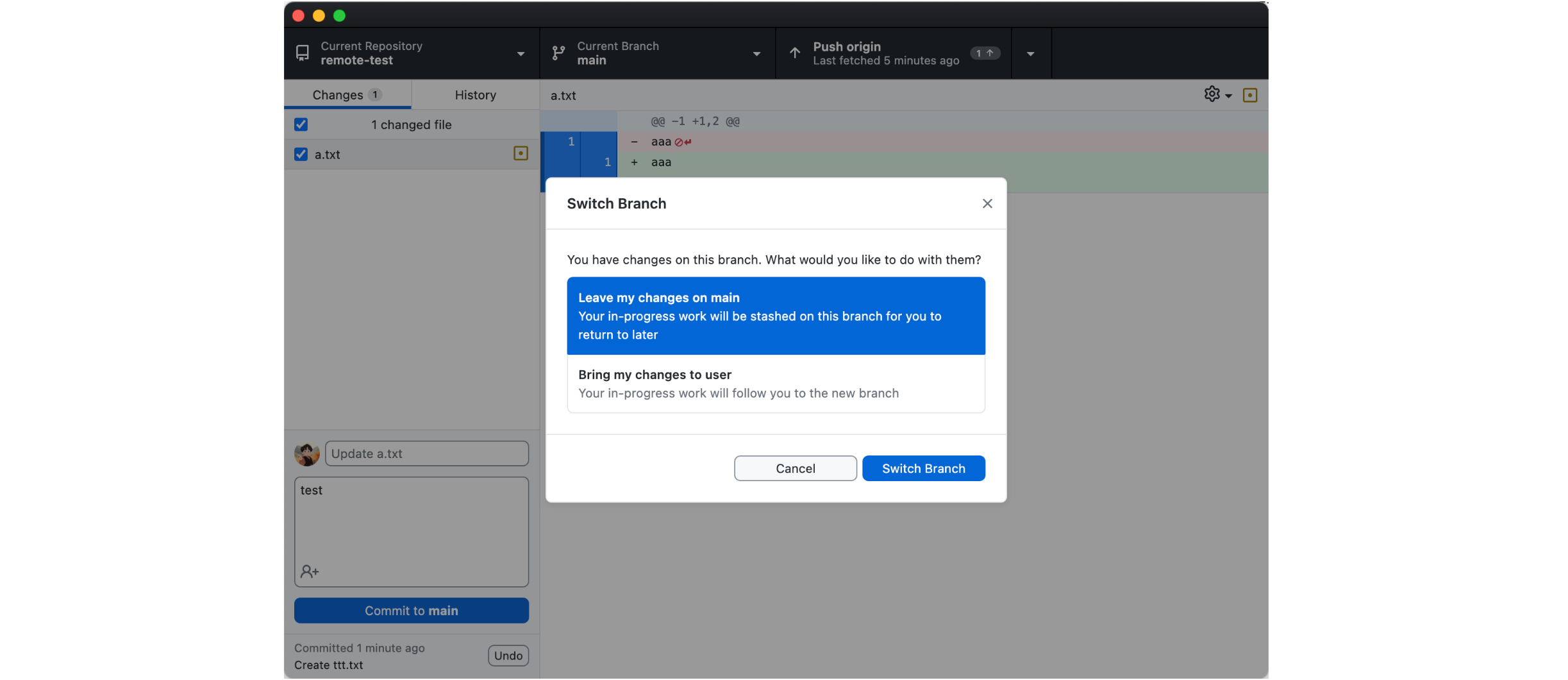
Task: Select the Changes tab
Action: 347,95
